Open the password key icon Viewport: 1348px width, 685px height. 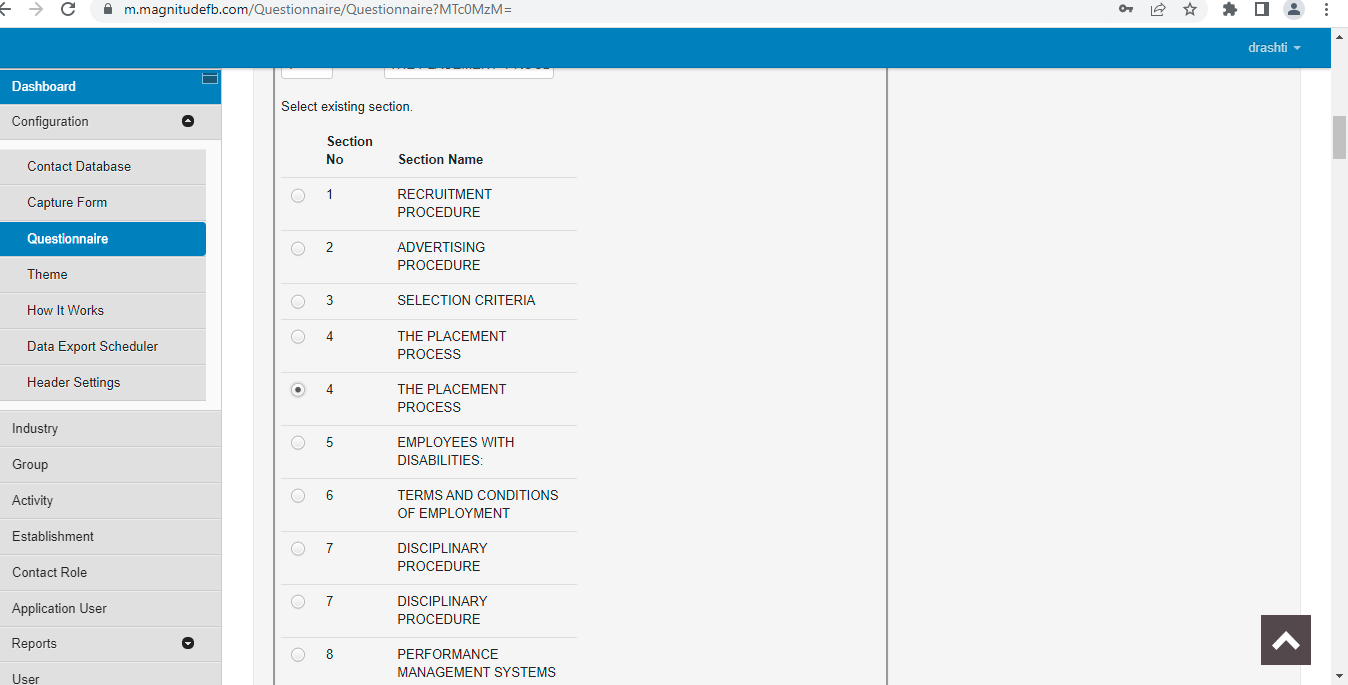click(1126, 9)
